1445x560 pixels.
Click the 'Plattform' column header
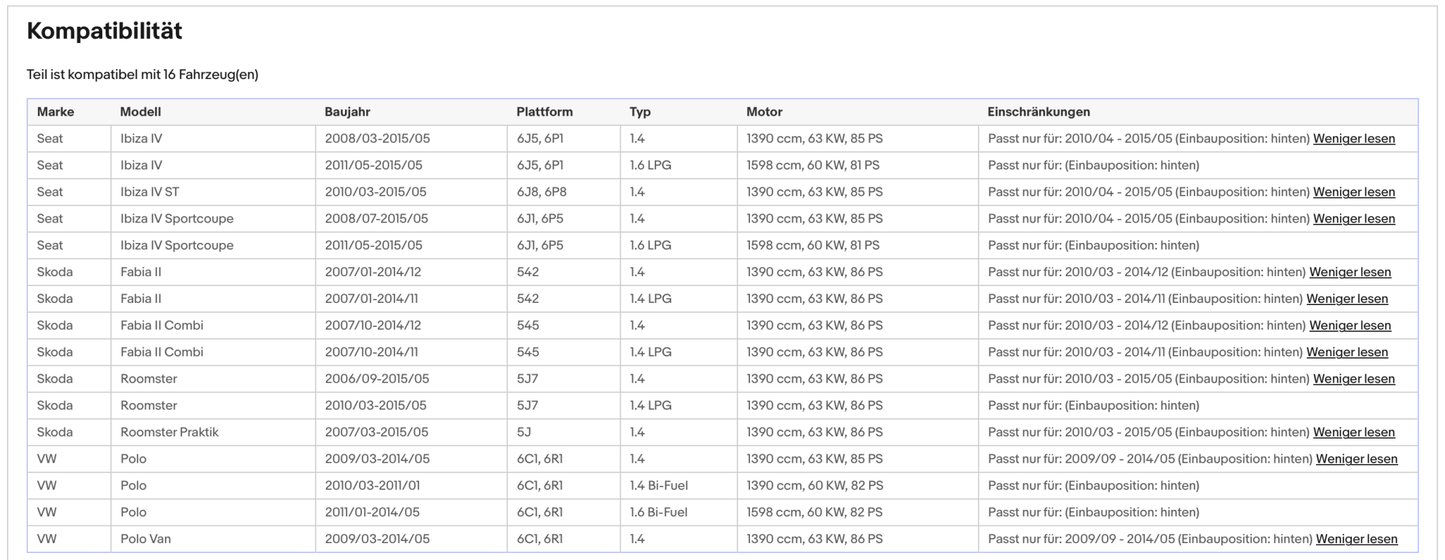[x=544, y=112]
